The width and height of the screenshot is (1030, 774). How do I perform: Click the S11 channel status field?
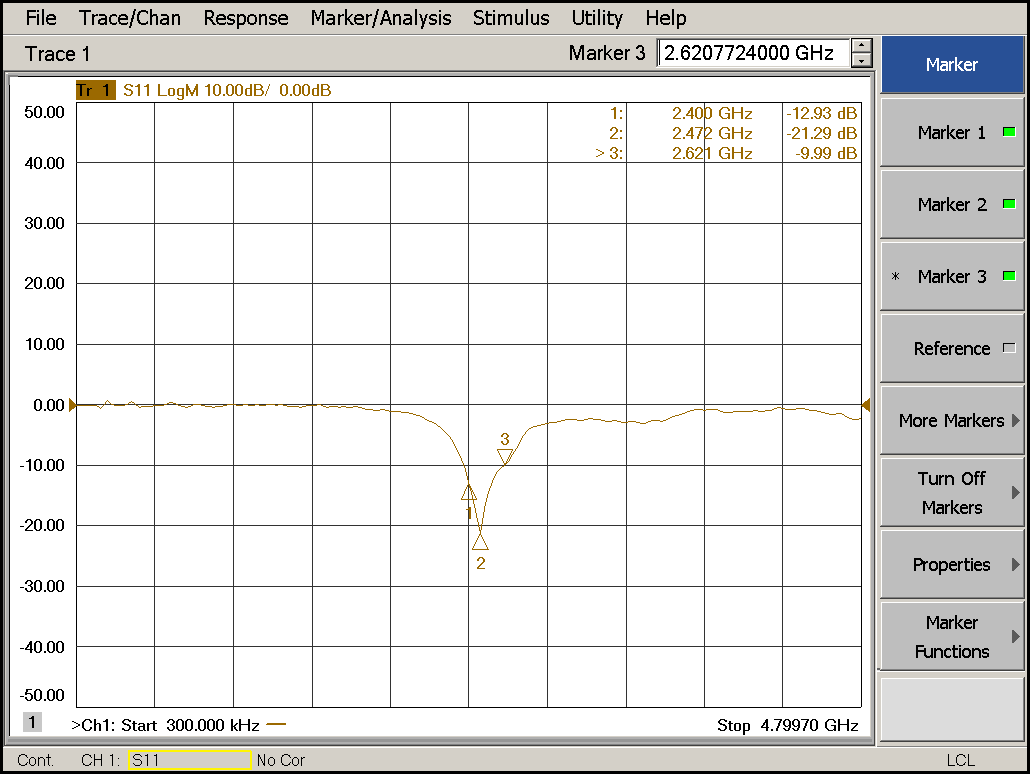[x=189, y=760]
